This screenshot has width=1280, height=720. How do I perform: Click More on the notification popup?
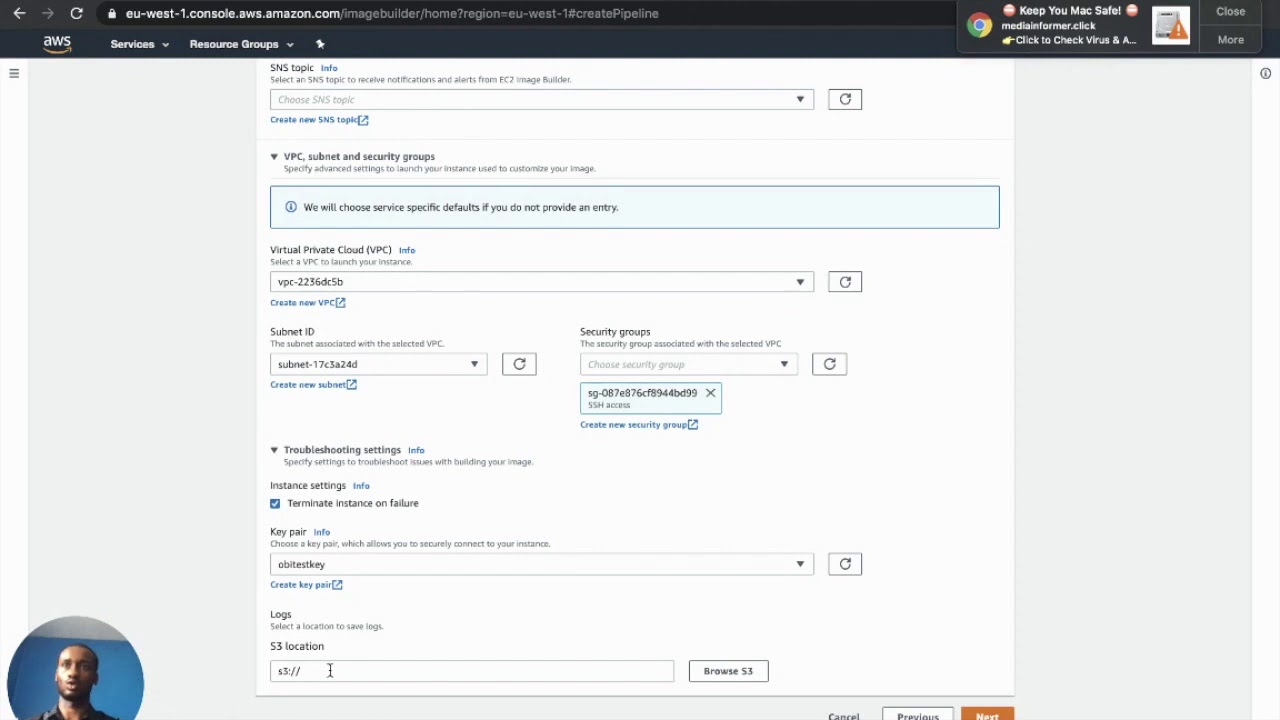1230,40
